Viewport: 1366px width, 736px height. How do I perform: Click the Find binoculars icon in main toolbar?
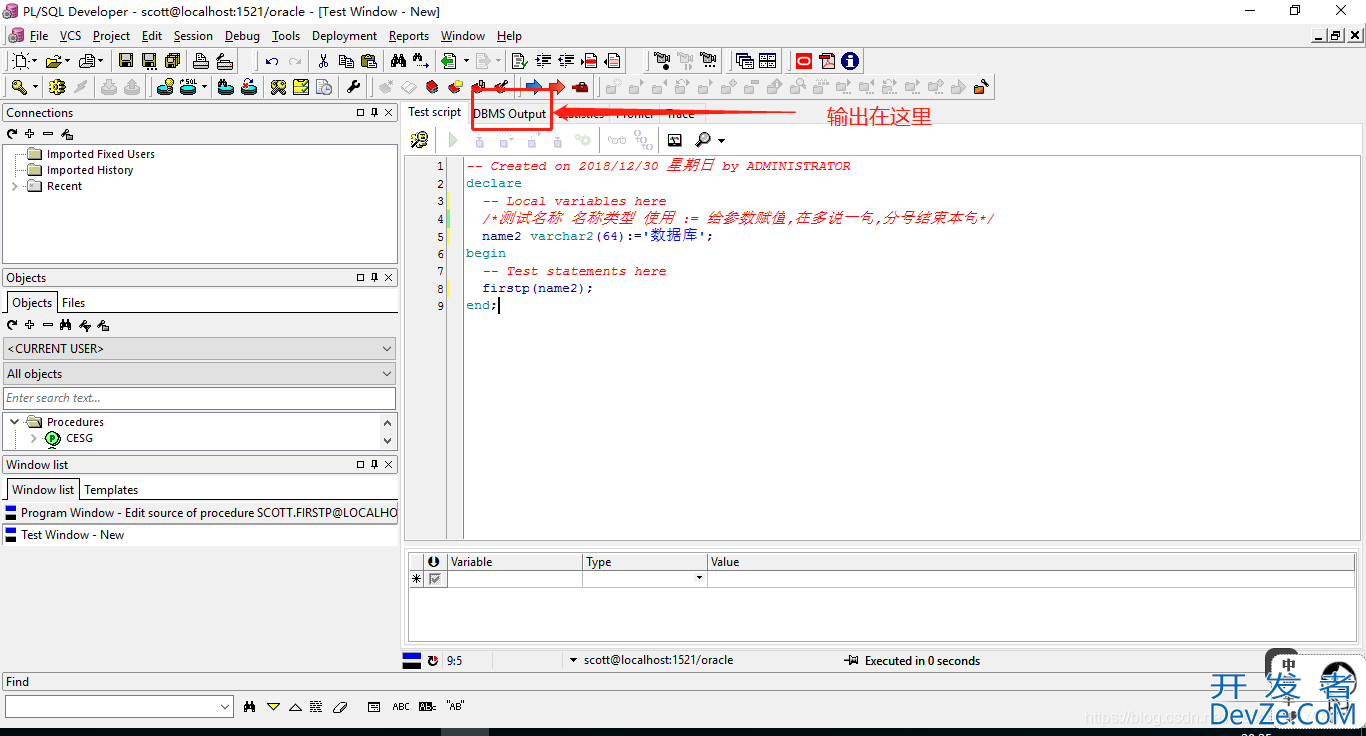point(398,61)
